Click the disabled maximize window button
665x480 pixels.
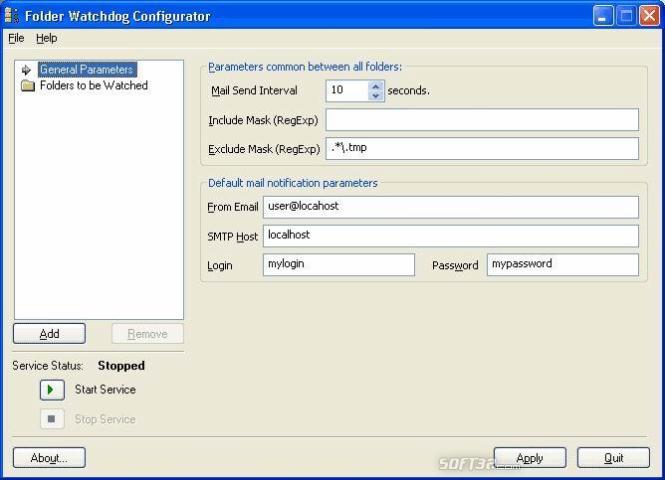[626, 16]
